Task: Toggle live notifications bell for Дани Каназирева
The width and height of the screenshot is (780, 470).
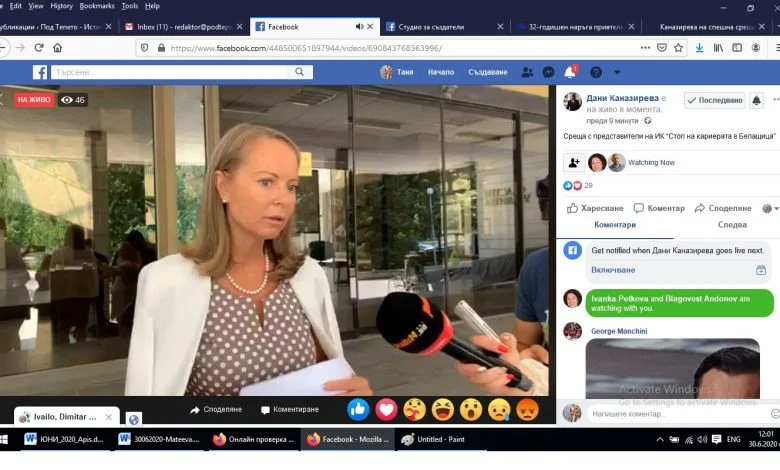Action: coord(756,100)
